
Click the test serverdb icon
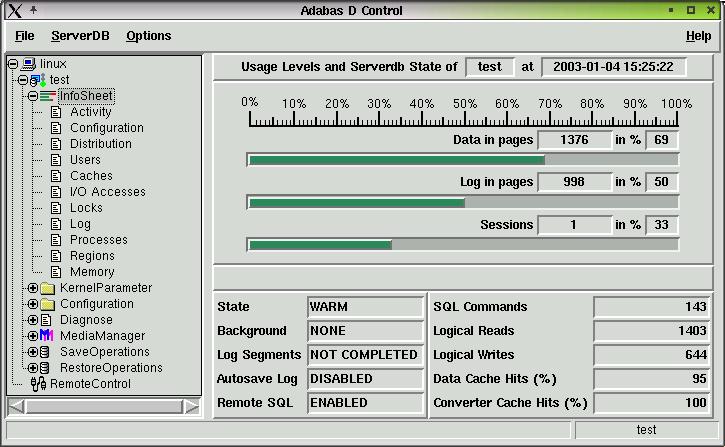[38, 80]
